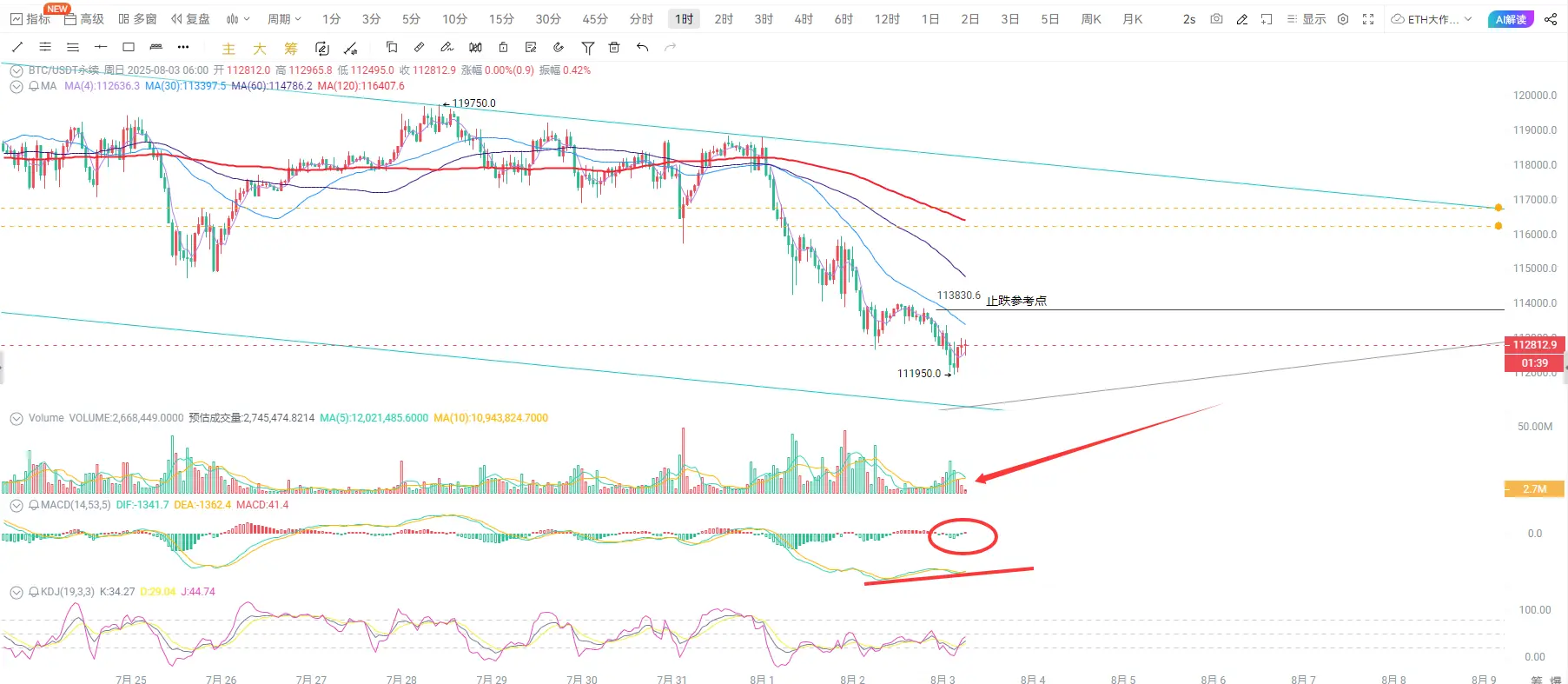Click the AI解读 button
1568x684 pixels.
tap(1512, 19)
